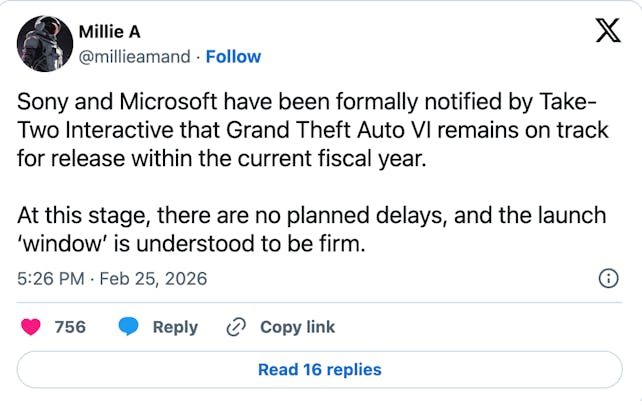Select the Copy link text label

click(x=297, y=327)
